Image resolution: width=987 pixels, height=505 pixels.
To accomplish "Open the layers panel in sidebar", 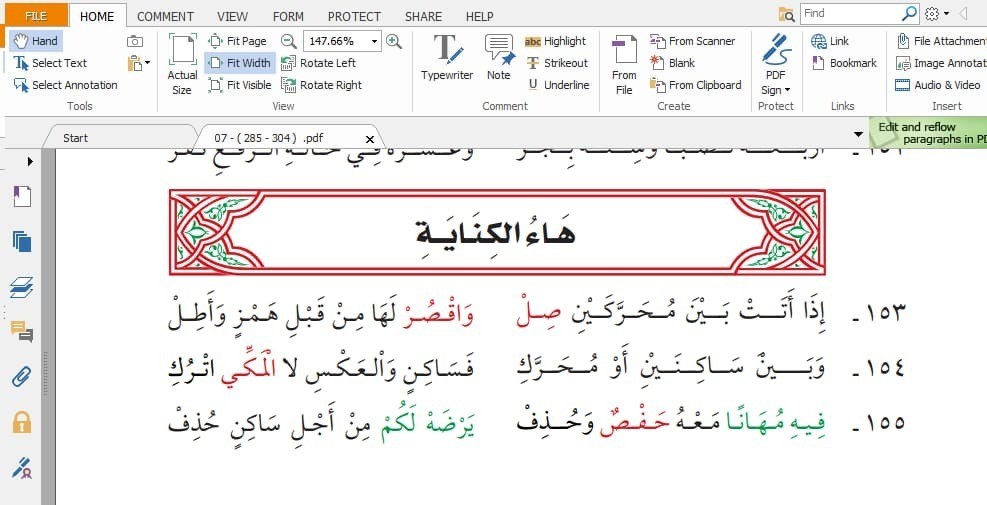I will pos(22,288).
